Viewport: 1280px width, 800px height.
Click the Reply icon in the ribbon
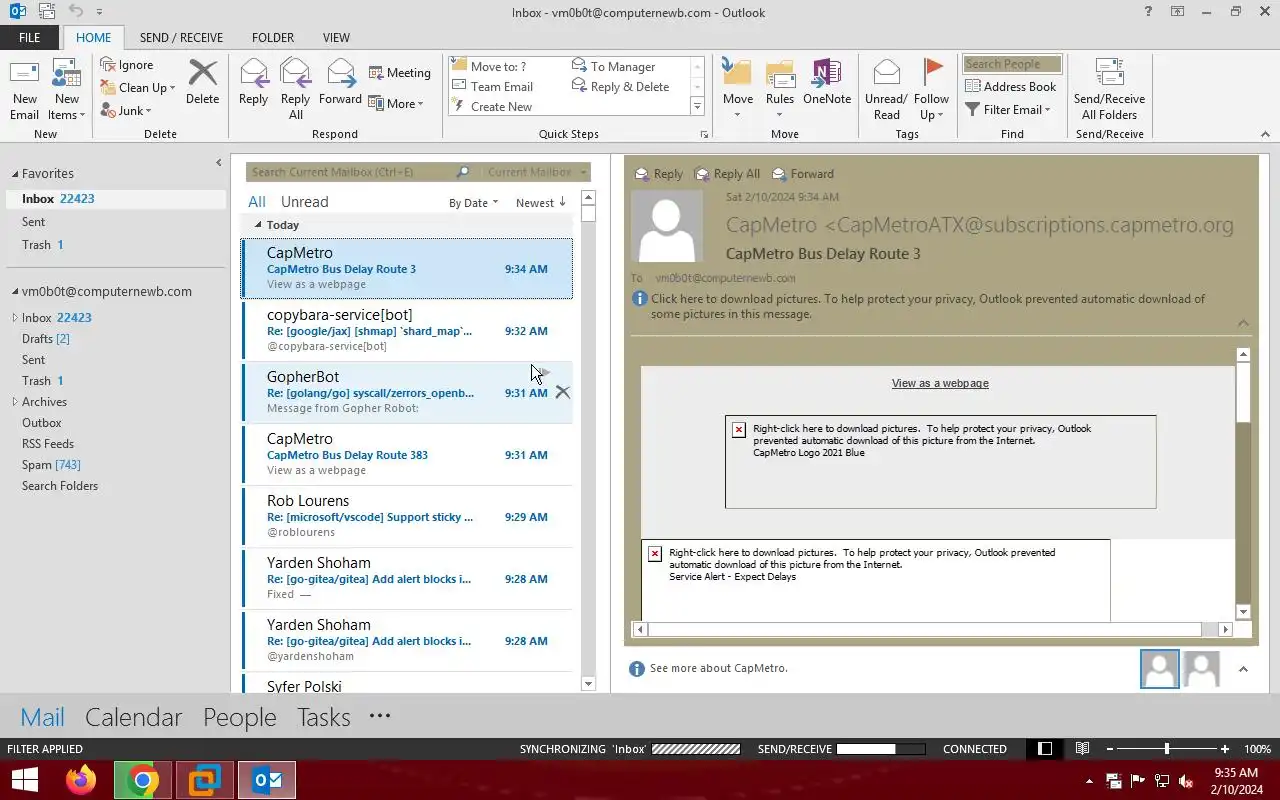click(x=254, y=74)
